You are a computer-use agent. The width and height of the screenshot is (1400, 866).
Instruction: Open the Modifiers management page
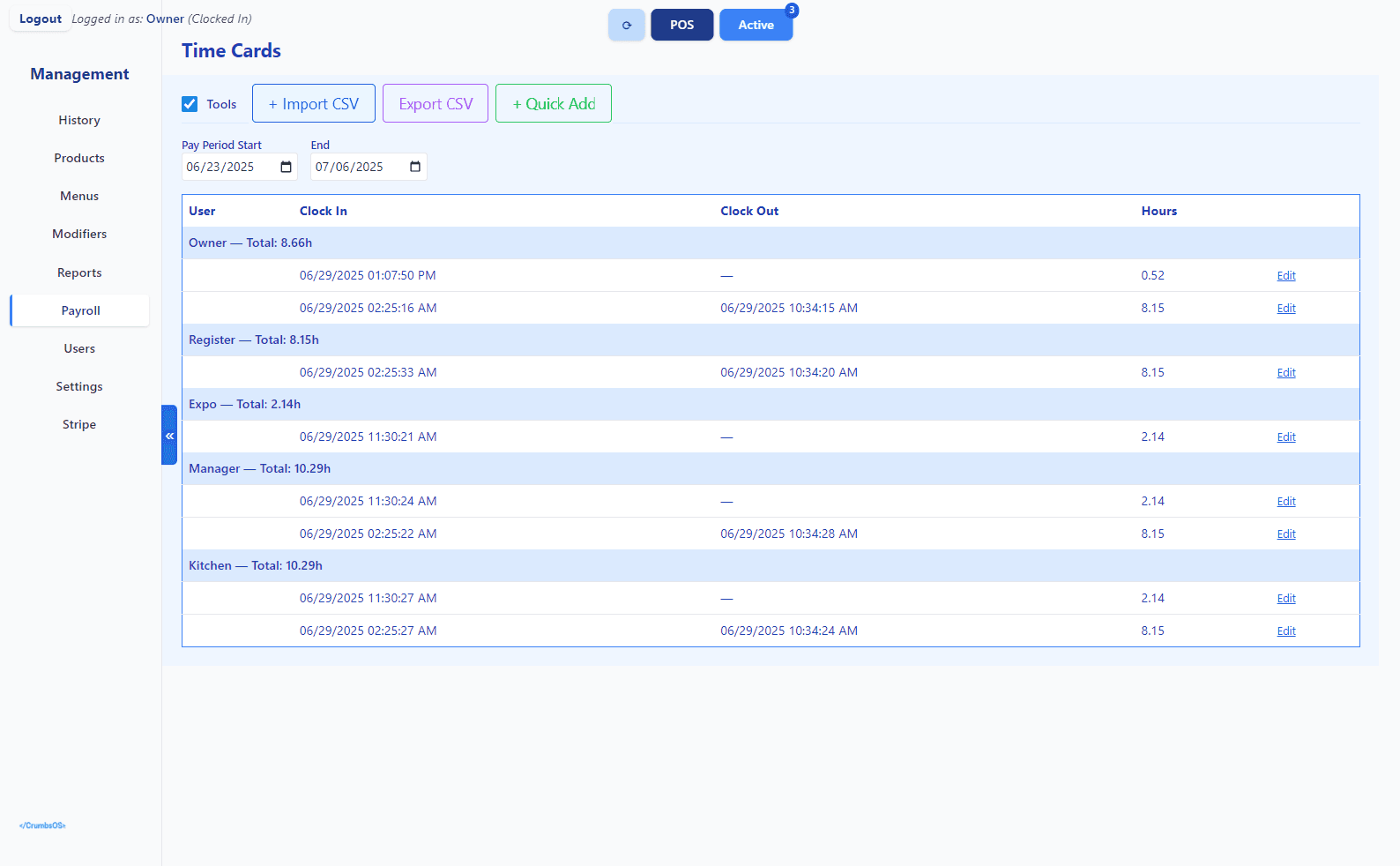(79, 234)
